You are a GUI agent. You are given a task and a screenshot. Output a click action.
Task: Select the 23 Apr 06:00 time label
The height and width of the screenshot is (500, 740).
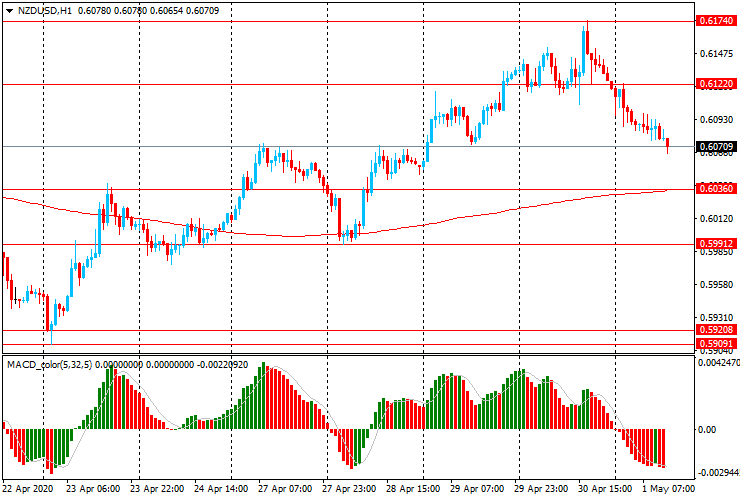(x=92, y=490)
